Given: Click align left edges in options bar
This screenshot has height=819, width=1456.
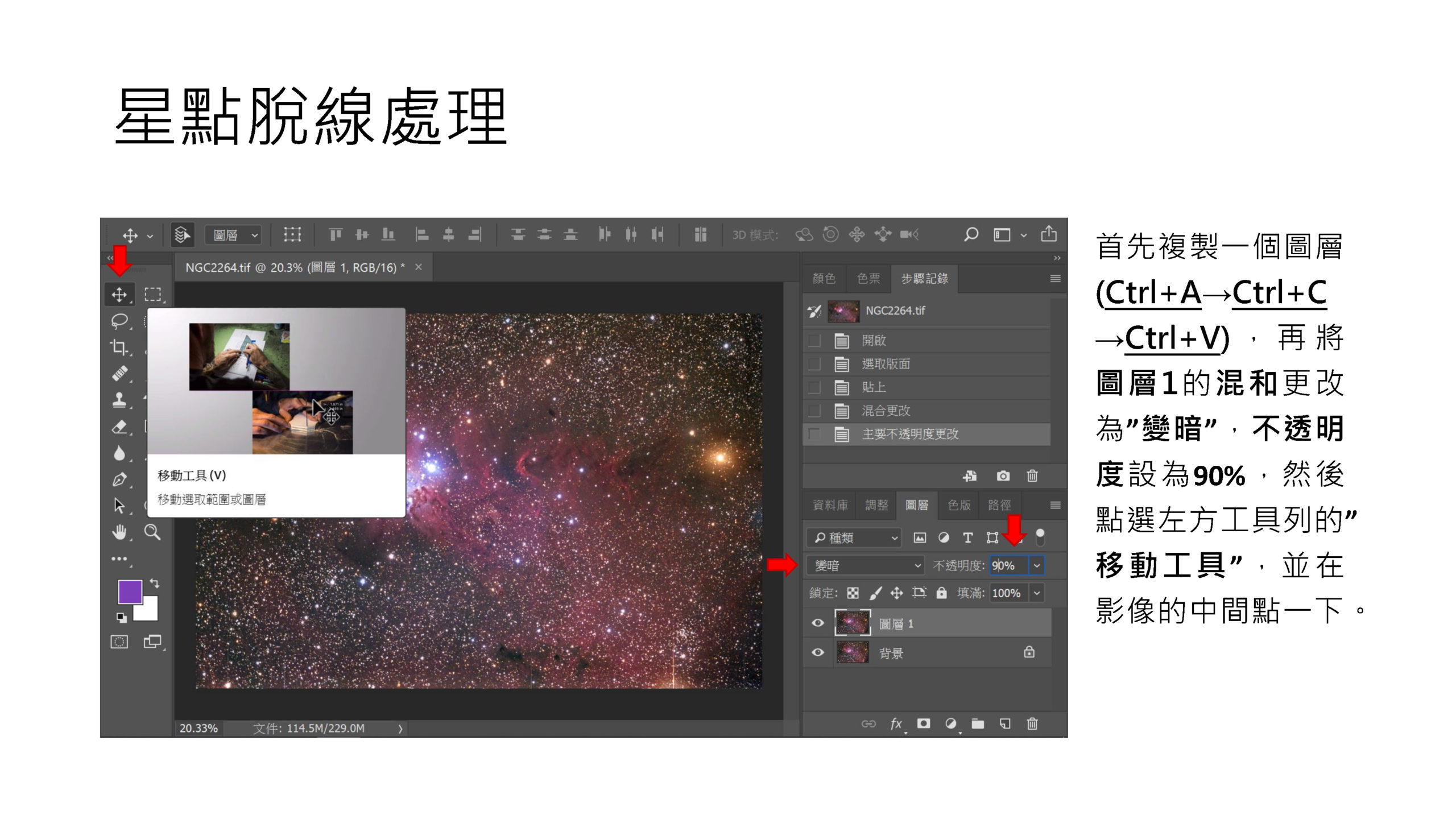Looking at the screenshot, I should tap(422, 234).
